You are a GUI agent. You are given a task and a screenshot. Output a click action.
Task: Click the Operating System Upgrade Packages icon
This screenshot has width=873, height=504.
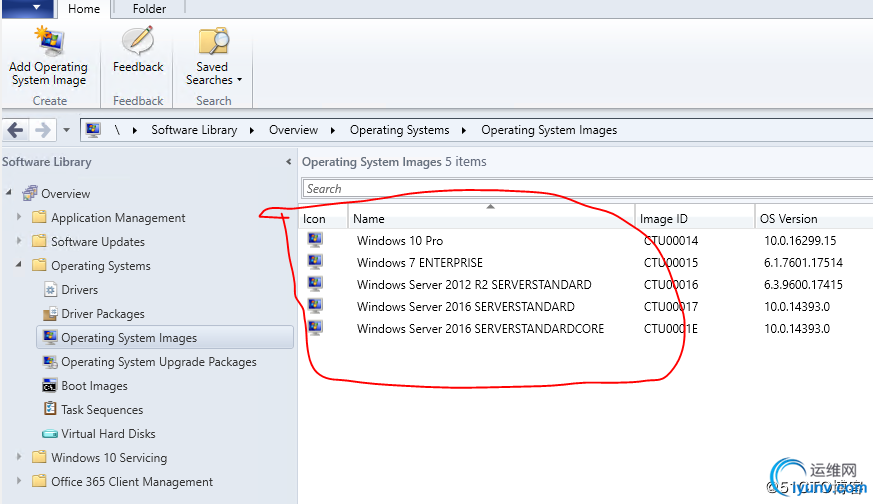tap(50, 361)
